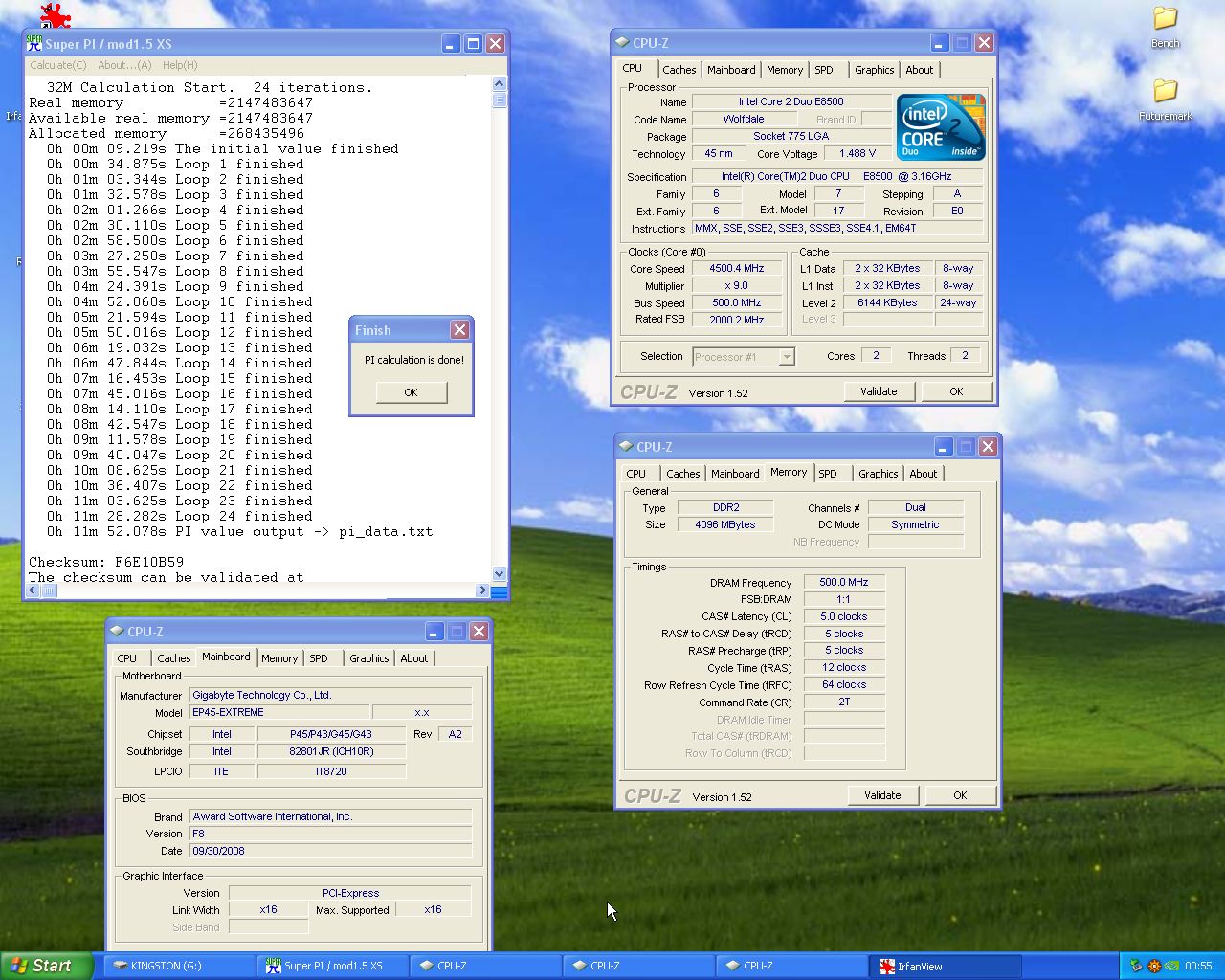Open the Calculate(C) menu
The width and height of the screenshot is (1225, 980).
pos(58,65)
